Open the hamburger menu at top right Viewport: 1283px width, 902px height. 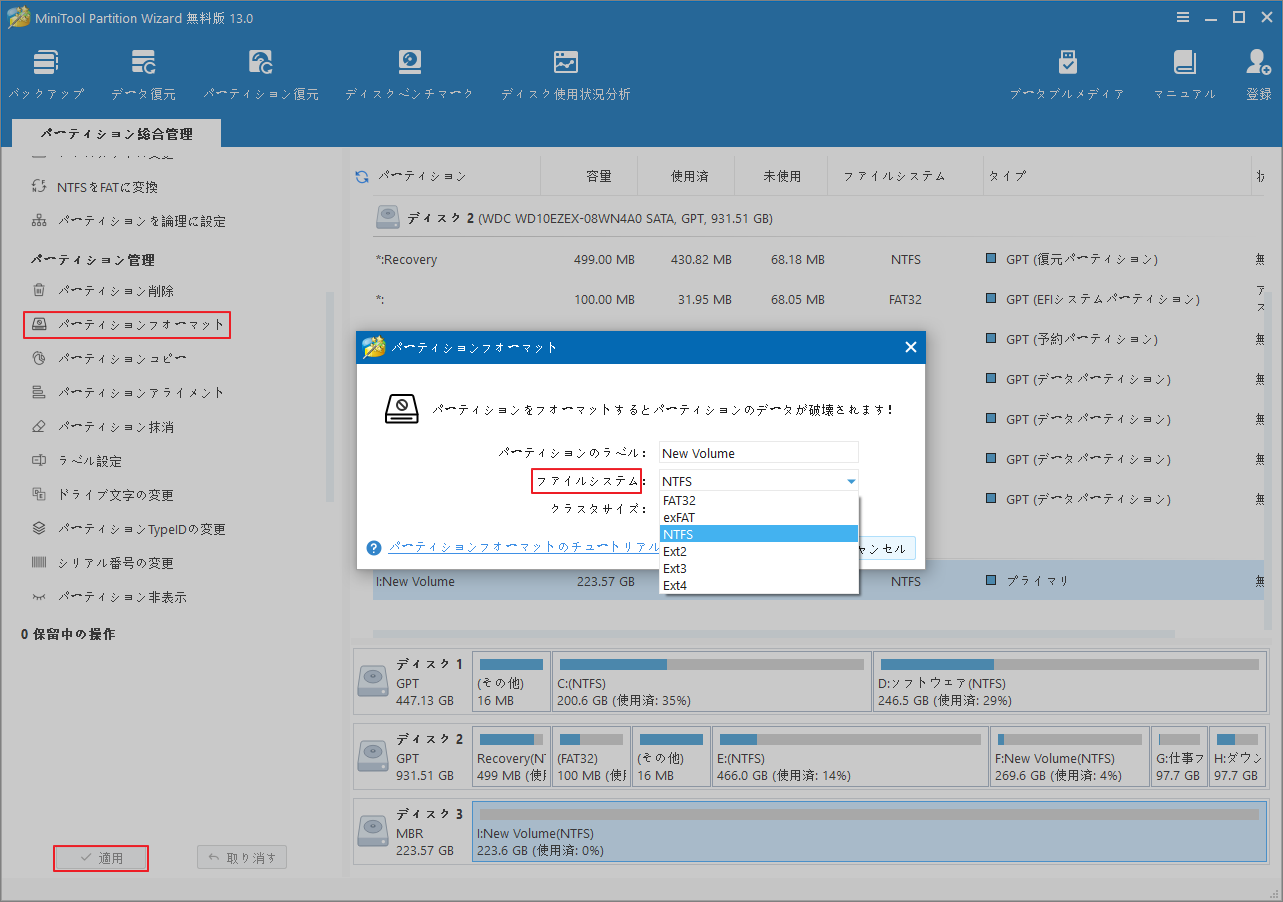(x=1182, y=17)
